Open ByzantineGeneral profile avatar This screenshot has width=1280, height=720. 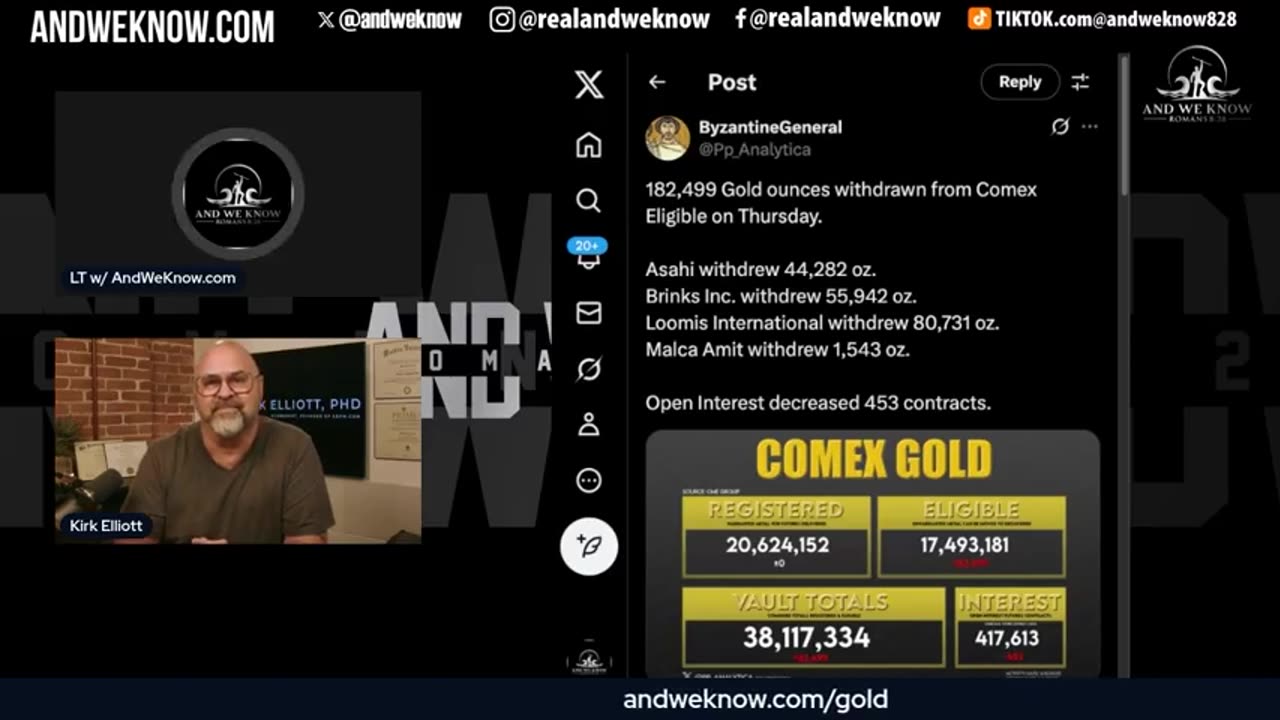[x=667, y=138]
